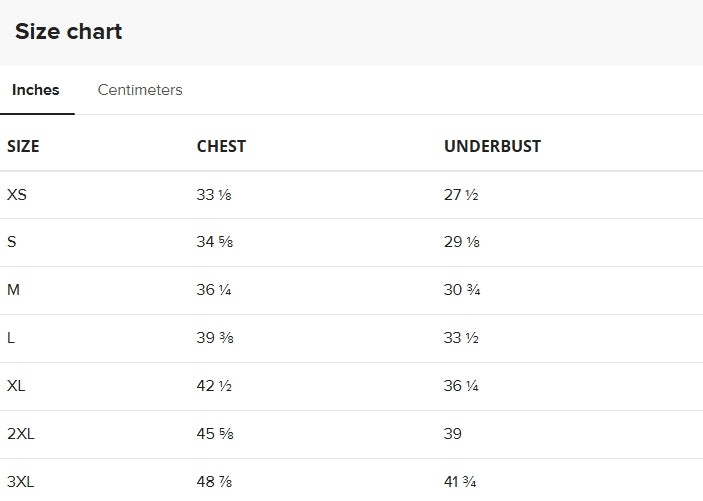The height and width of the screenshot is (501, 703).
Task: Select the XS size row label
Action: pos(17,195)
